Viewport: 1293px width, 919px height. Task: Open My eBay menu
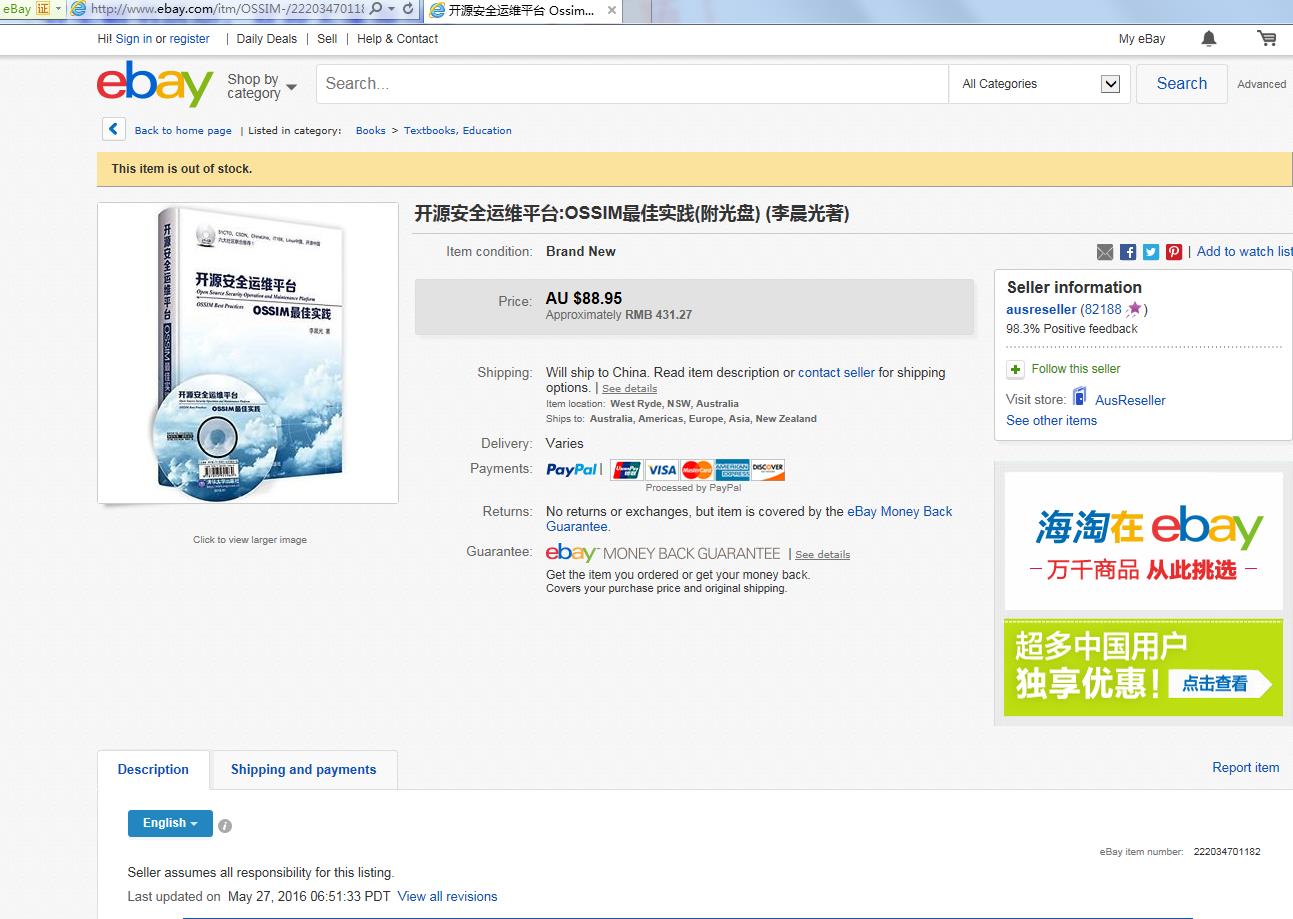(1142, 39)
